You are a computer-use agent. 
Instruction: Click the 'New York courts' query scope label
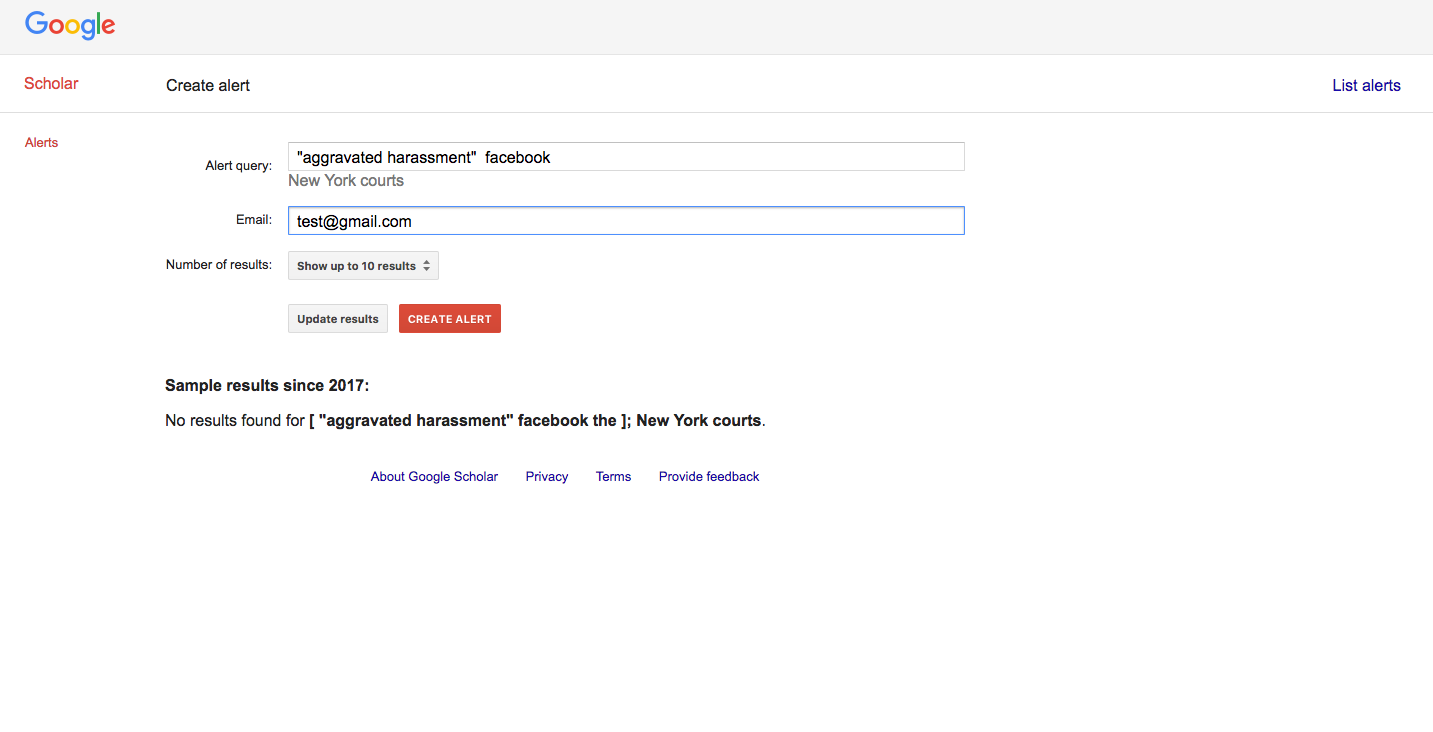click(345, 180)
